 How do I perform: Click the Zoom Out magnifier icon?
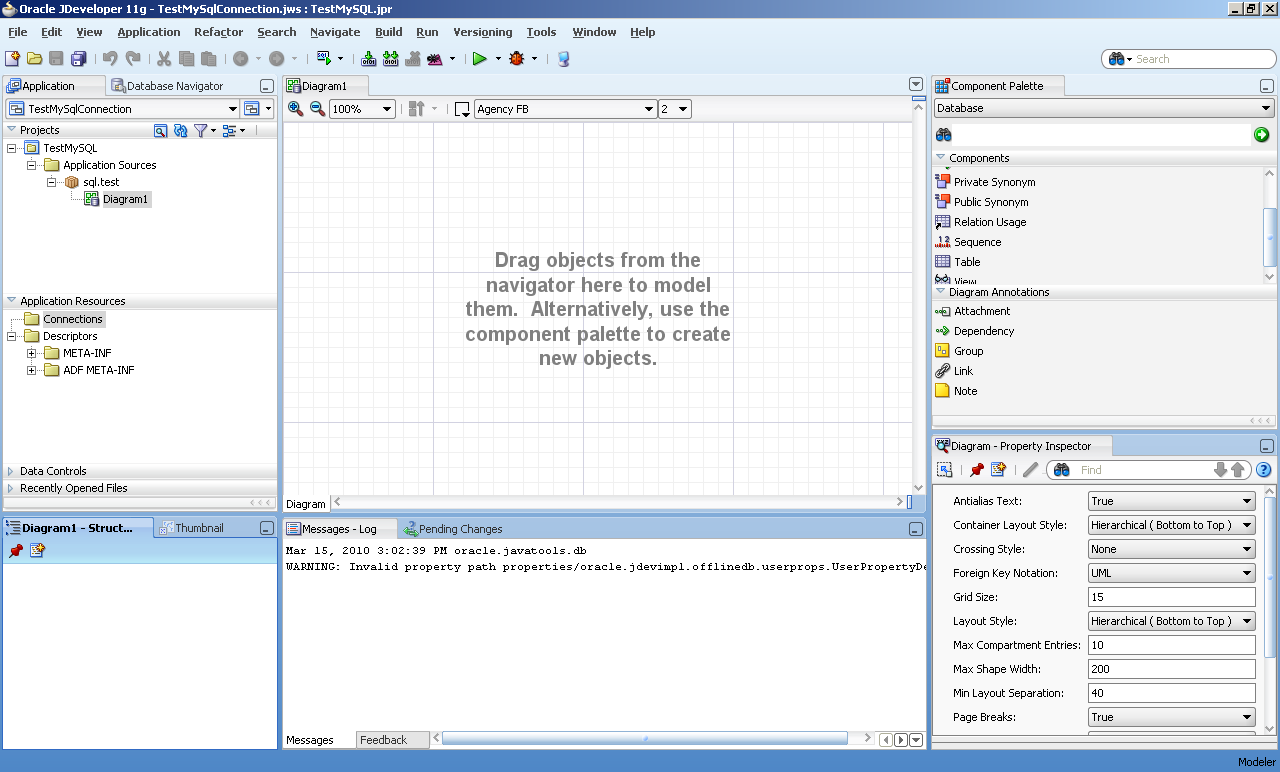[x=317, y=109]
